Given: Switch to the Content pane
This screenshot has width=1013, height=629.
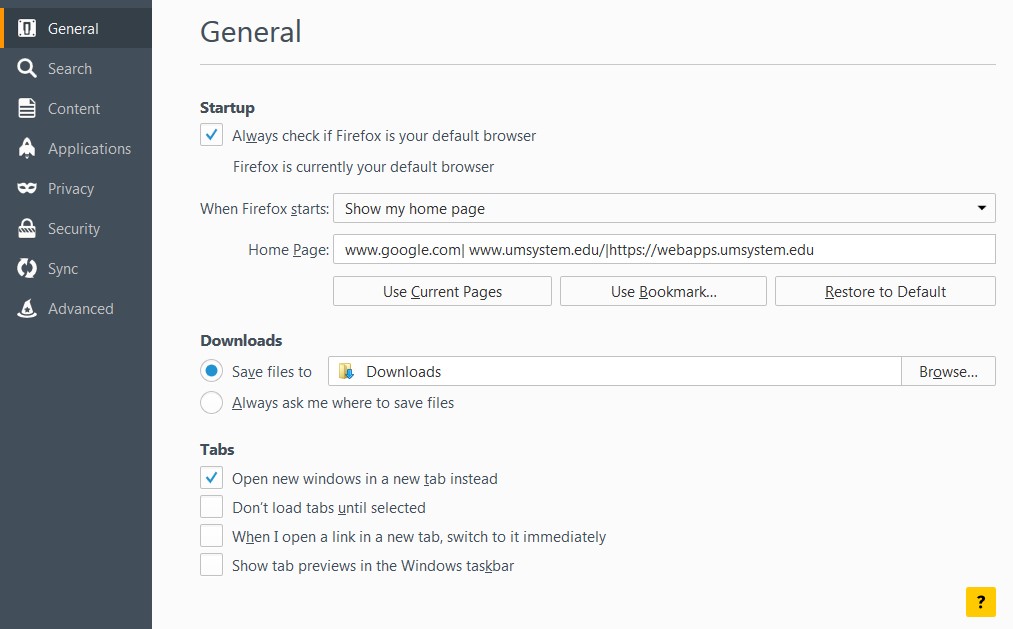Looking at the screenshot, I should [76, 108].
